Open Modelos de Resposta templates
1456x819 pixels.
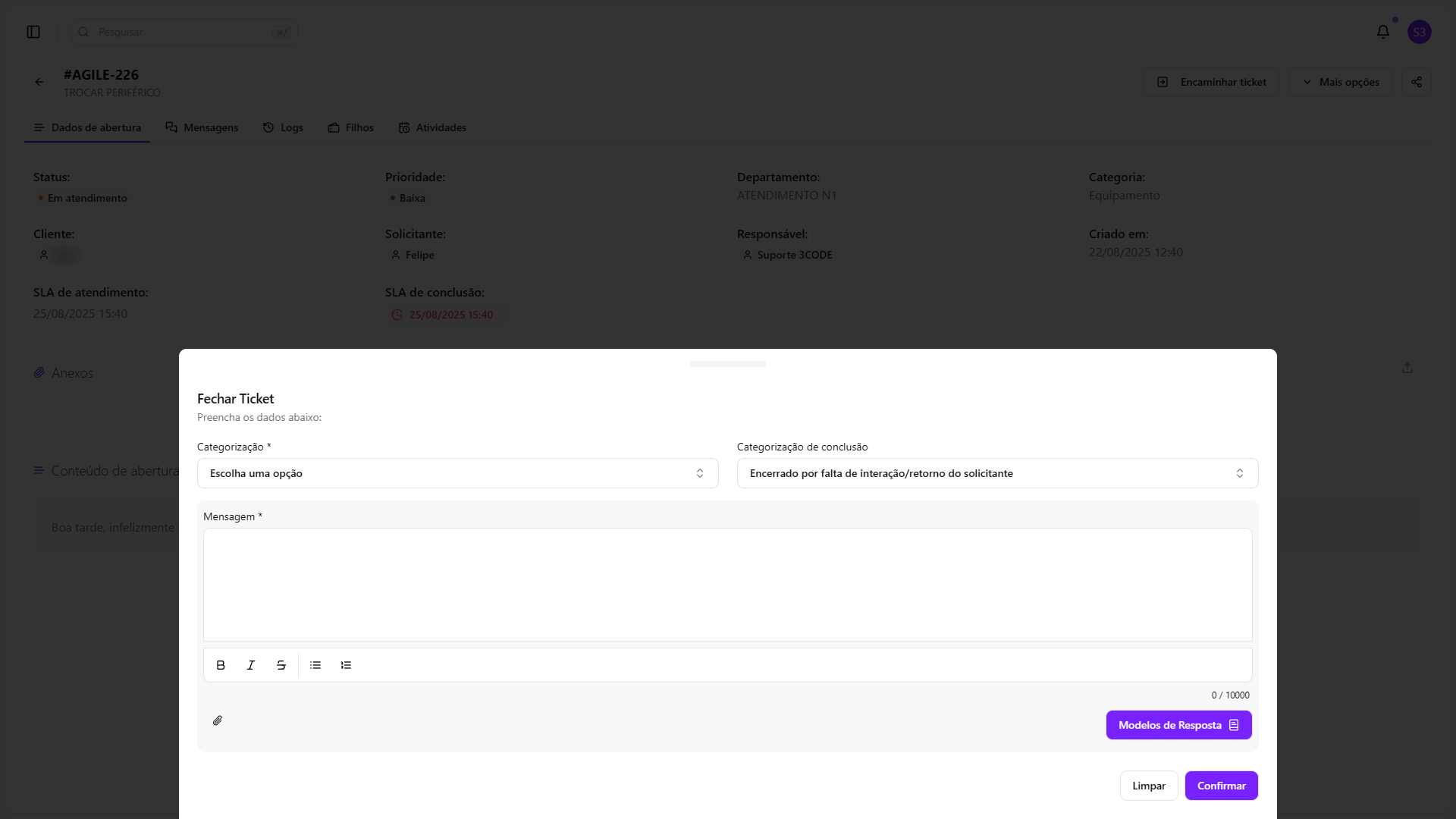pos(1178,725)
